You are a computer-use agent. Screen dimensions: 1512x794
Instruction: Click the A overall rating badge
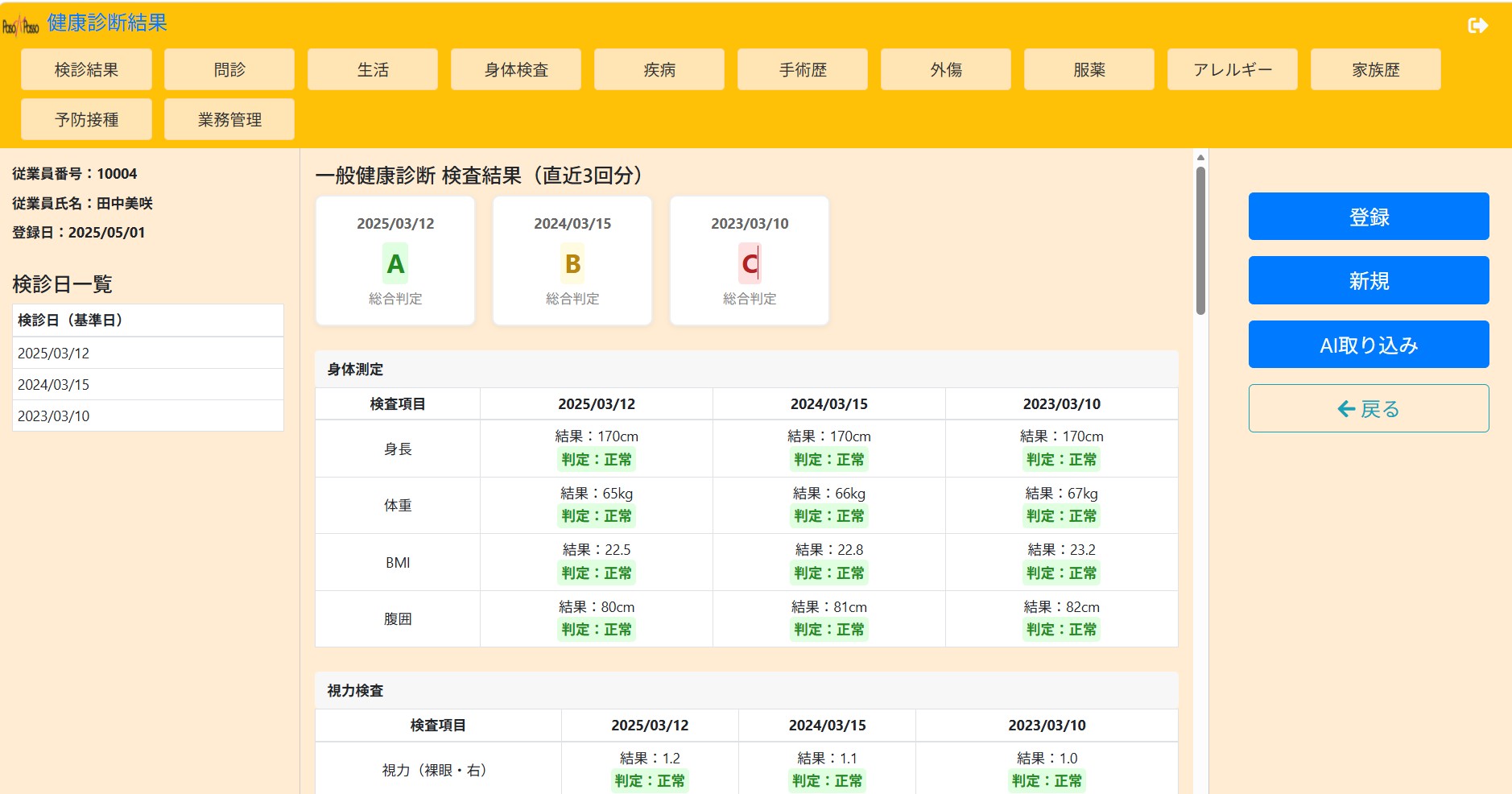click(x=395, y=263)
